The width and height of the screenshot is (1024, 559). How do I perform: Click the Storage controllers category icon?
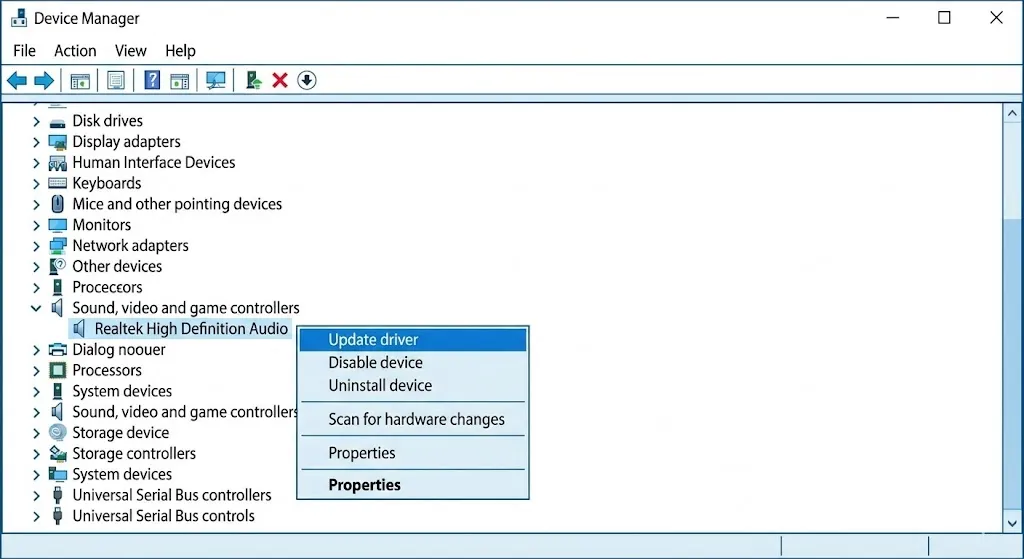57,453
